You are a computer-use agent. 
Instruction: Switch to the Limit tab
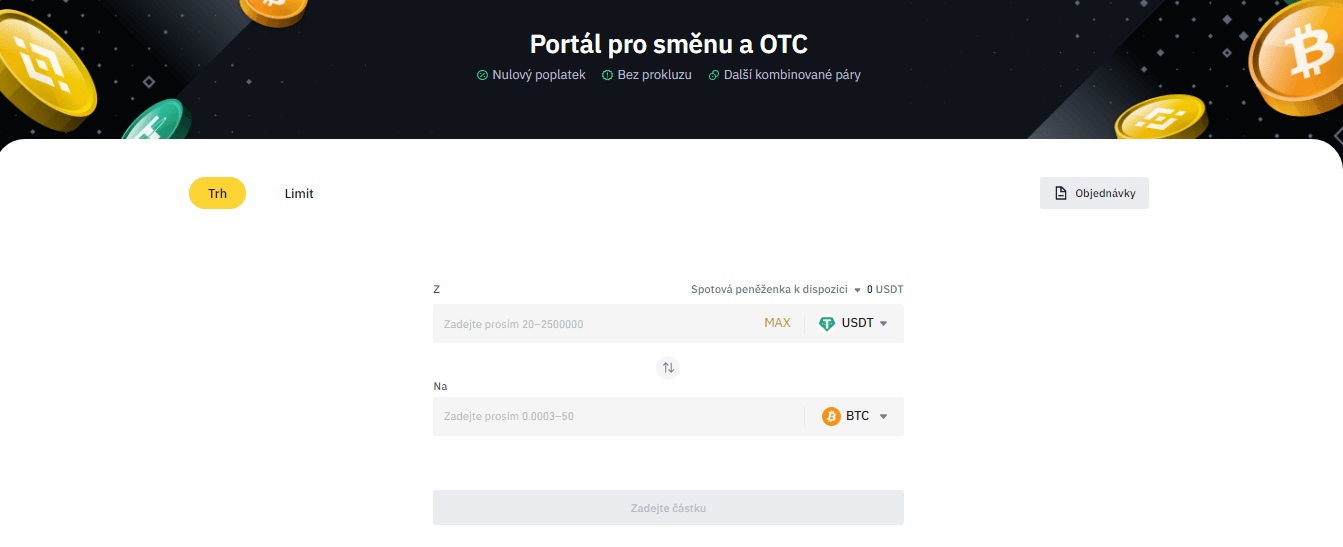(x=299, y=193)
